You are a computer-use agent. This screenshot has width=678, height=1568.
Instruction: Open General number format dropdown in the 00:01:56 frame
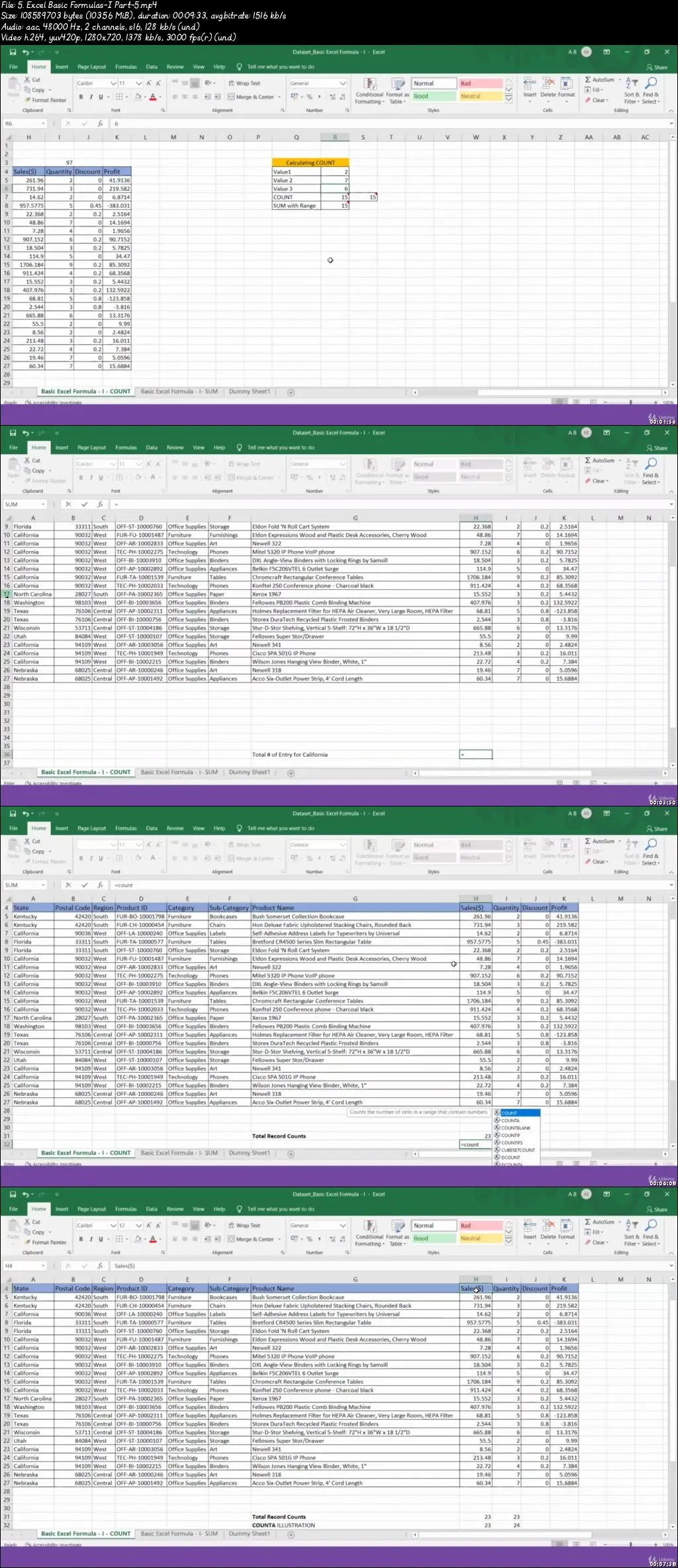click(342, 83)
